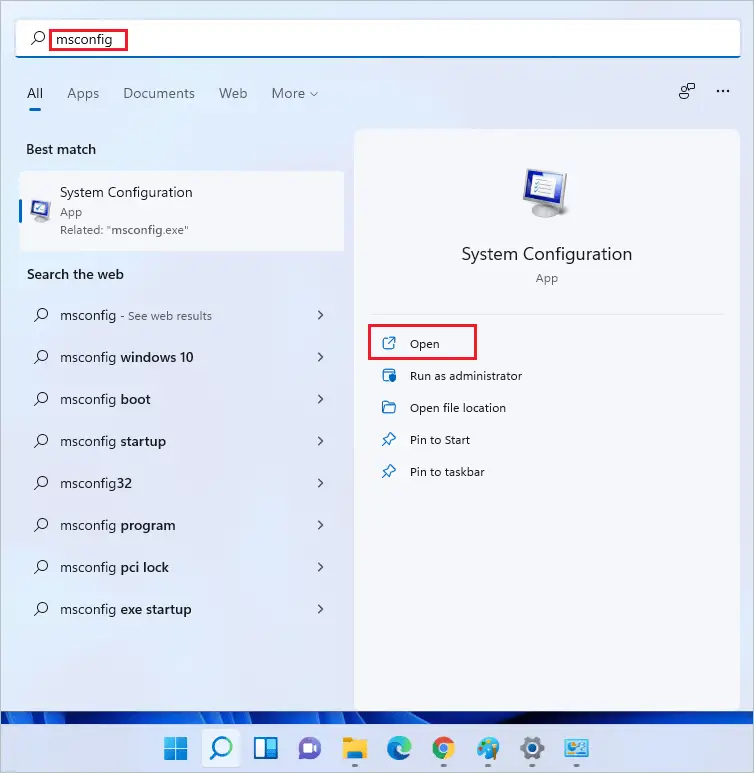Choose Pin to Start
The height and width of the screenshot is (773, 754).
click(x=439, y=440)
